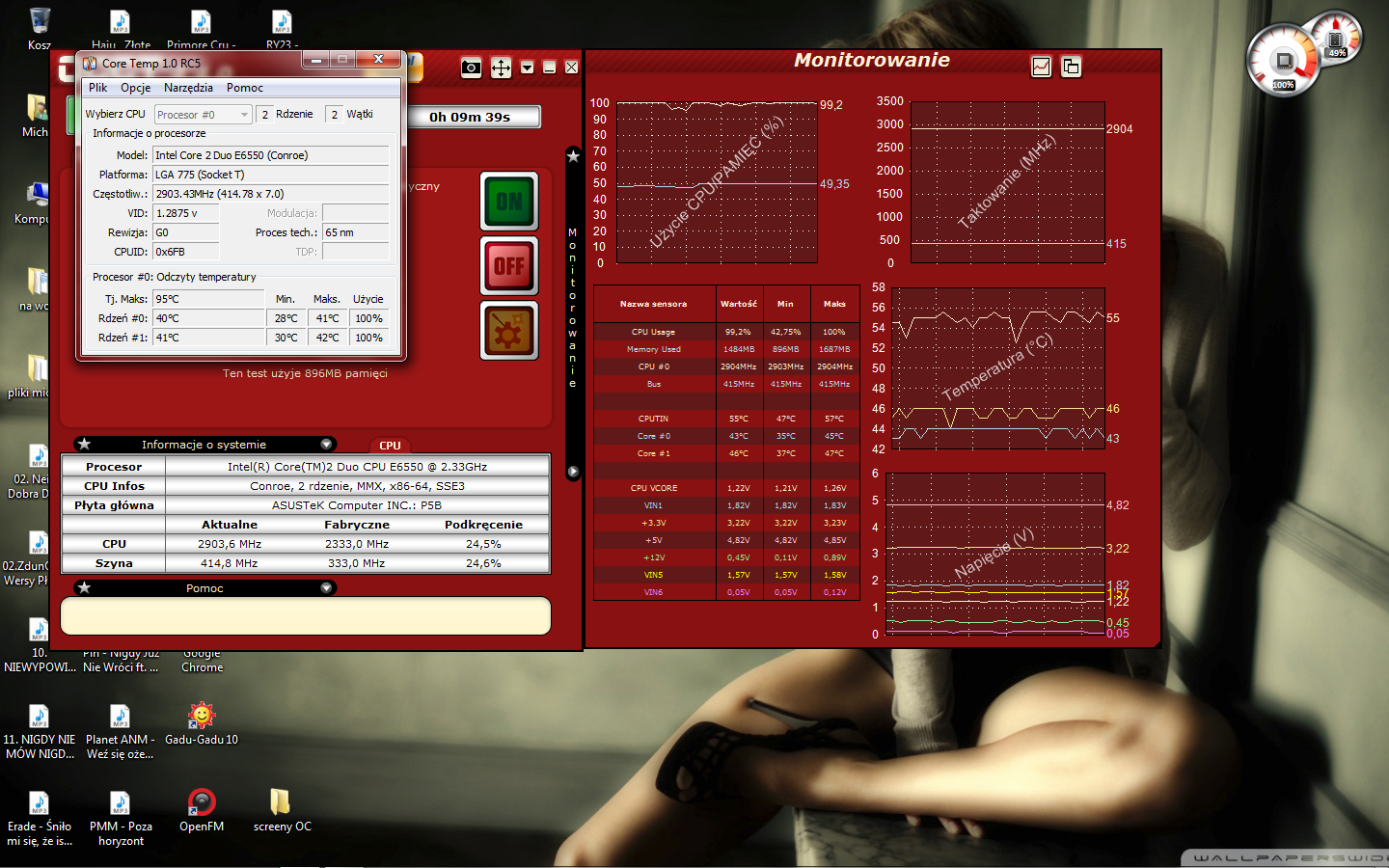Click the vertical Monitorowanie side tab
This screenshot has height=868, width=1389.
click(x=573, y=309)
